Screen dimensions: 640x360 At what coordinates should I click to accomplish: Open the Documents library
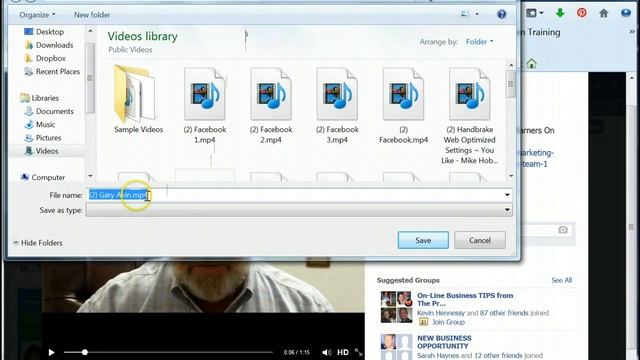click(54, 111)
